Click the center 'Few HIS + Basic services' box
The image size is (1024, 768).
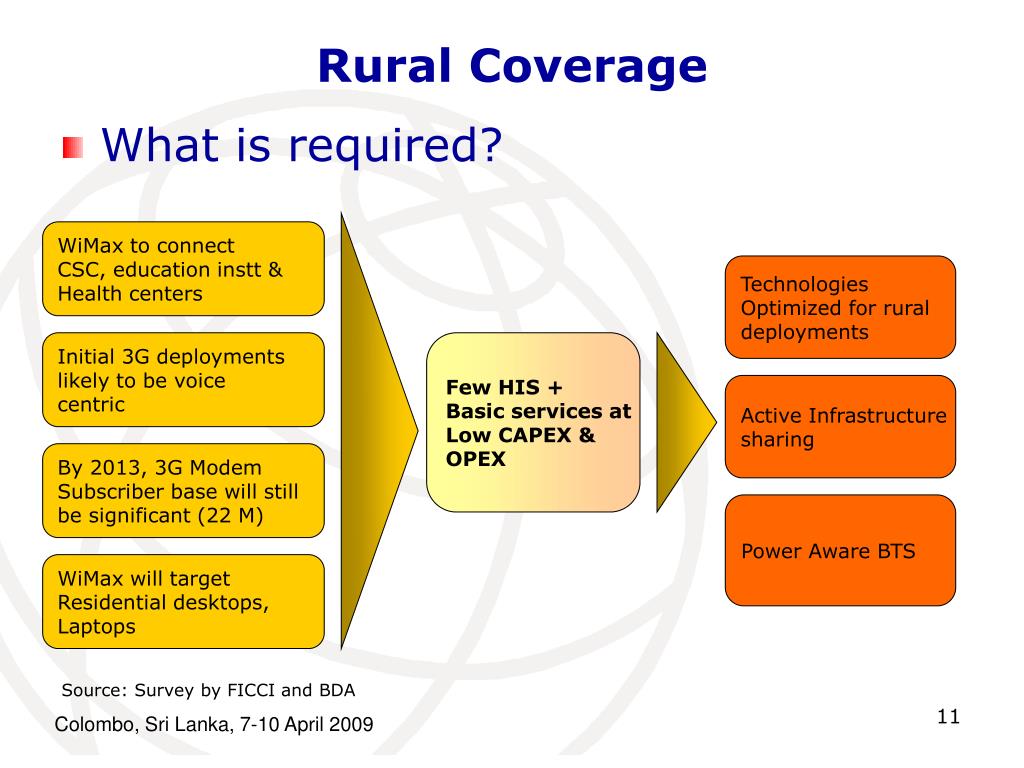[533, 423]
